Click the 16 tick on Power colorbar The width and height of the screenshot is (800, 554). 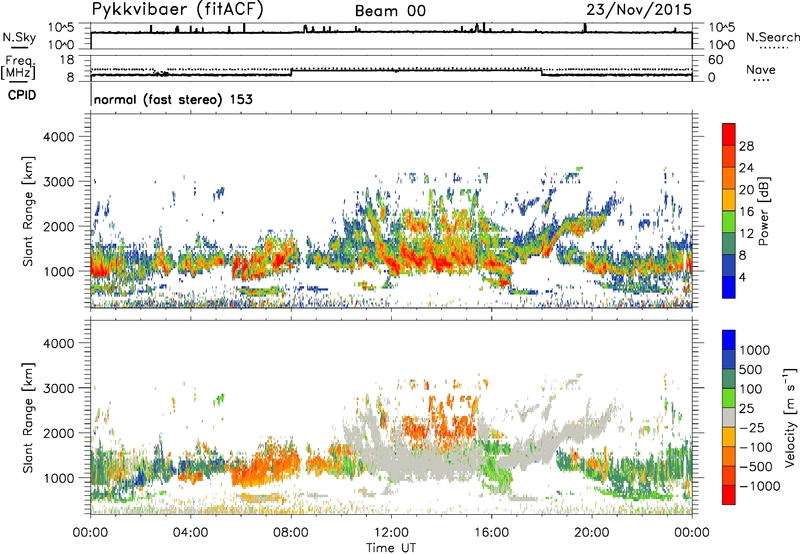[x=746, y=212]
